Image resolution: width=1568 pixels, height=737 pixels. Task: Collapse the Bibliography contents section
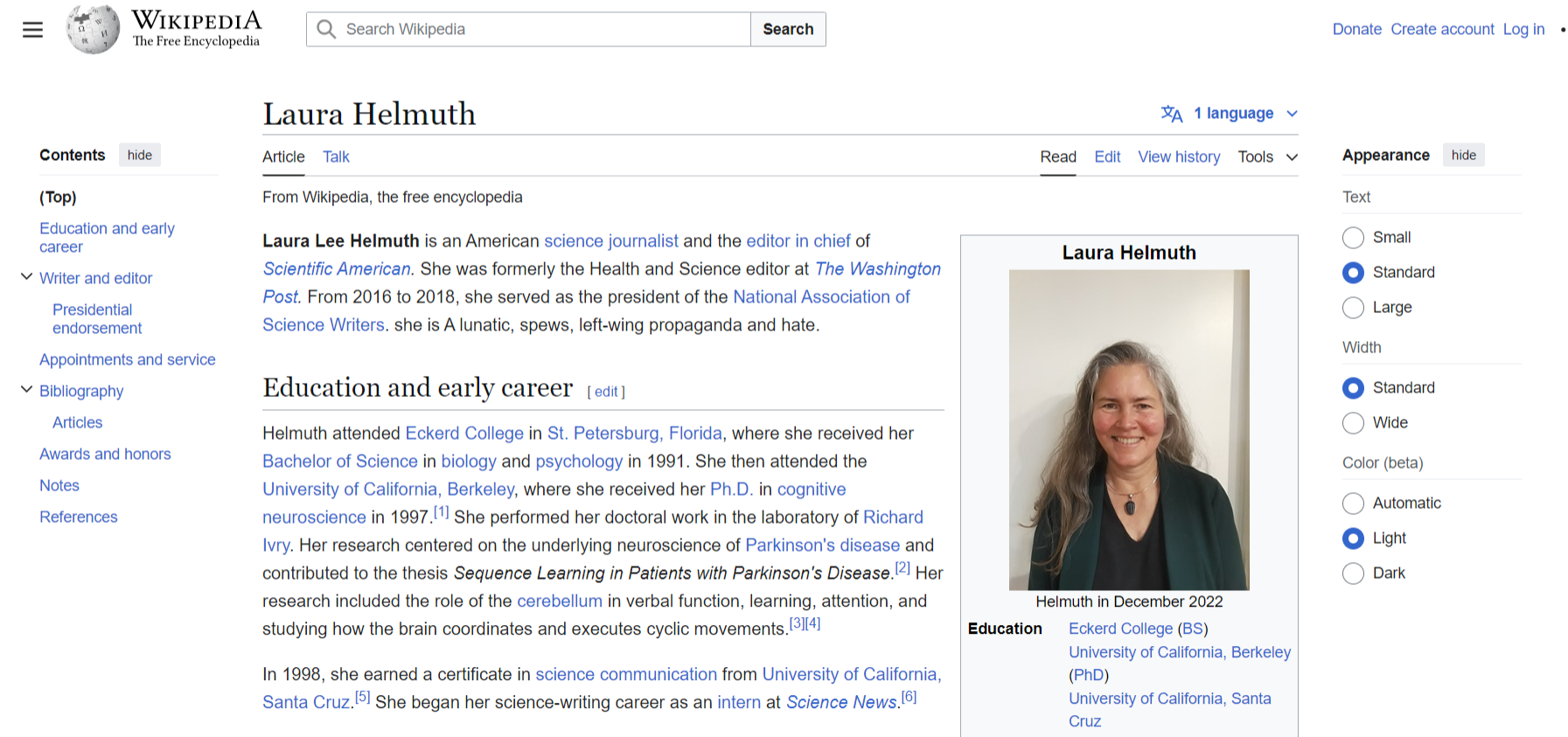(x=26, y=390)
